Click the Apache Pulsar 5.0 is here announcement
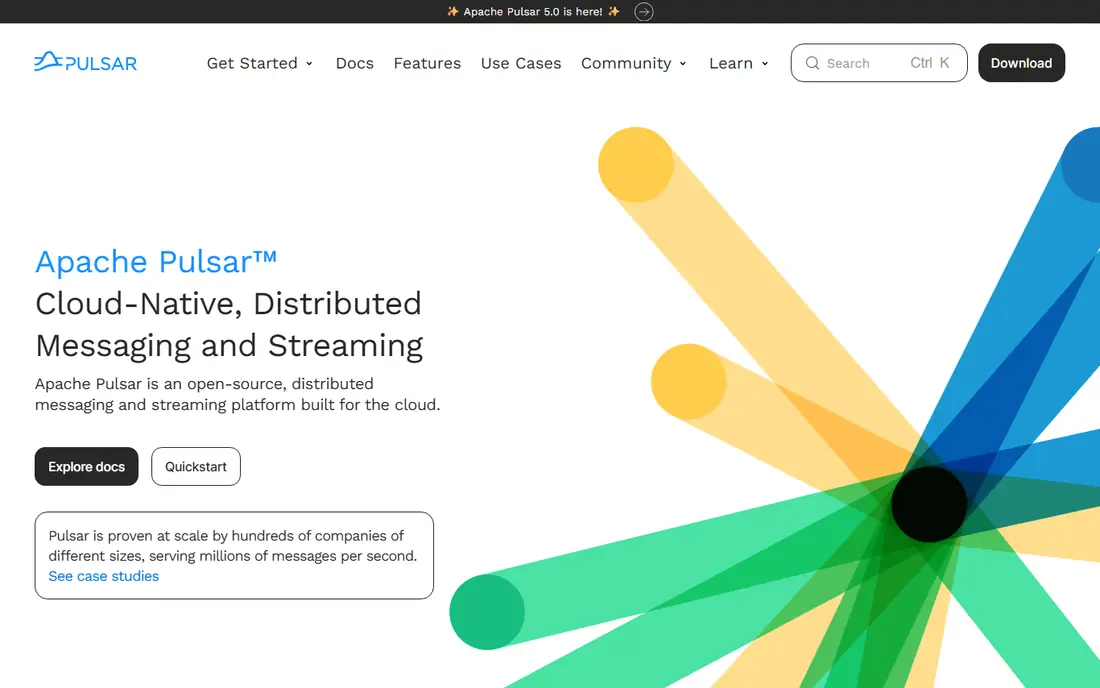 click(533, 11)
